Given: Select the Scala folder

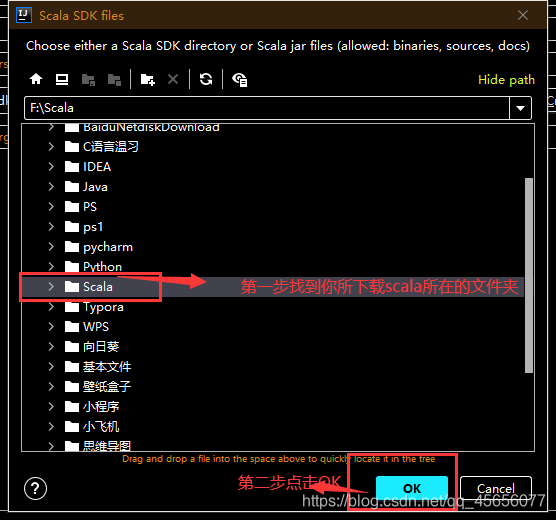Looking at the screenshot, I should coord(89,287).
